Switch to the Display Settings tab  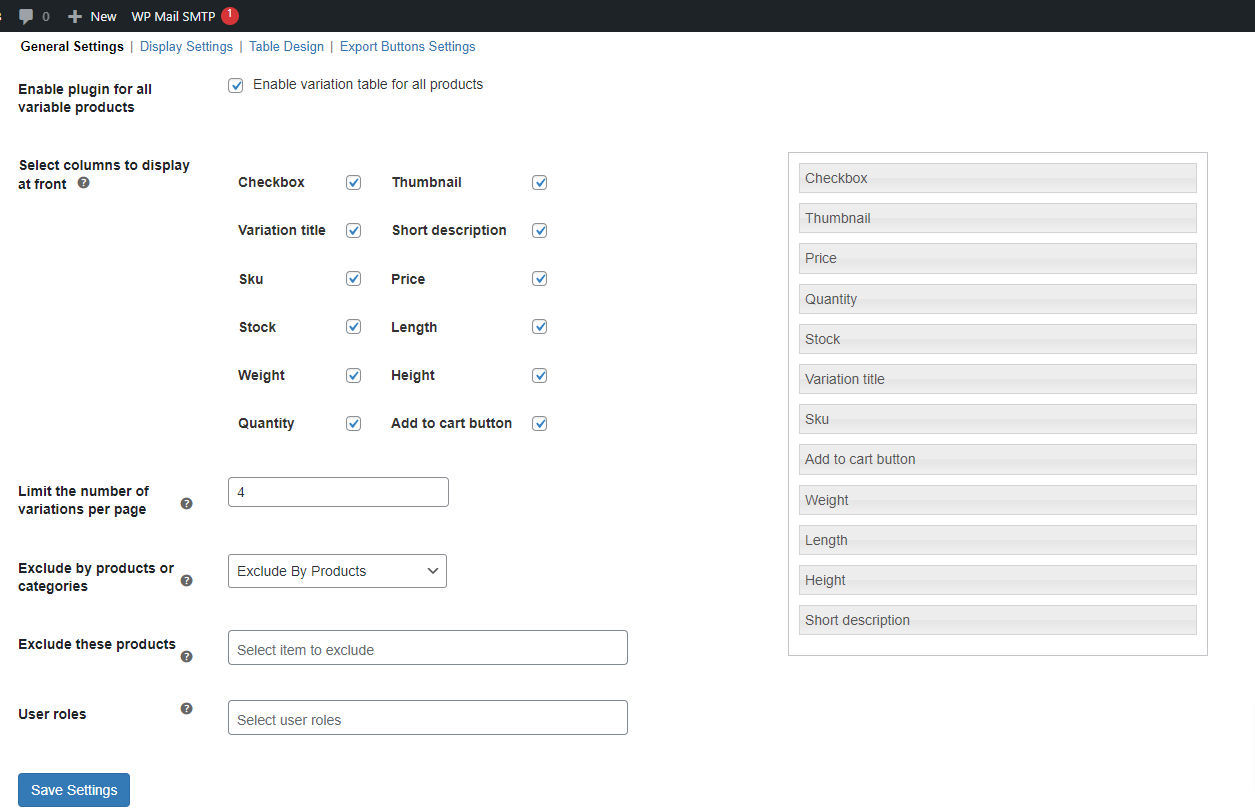pos(186,46)
